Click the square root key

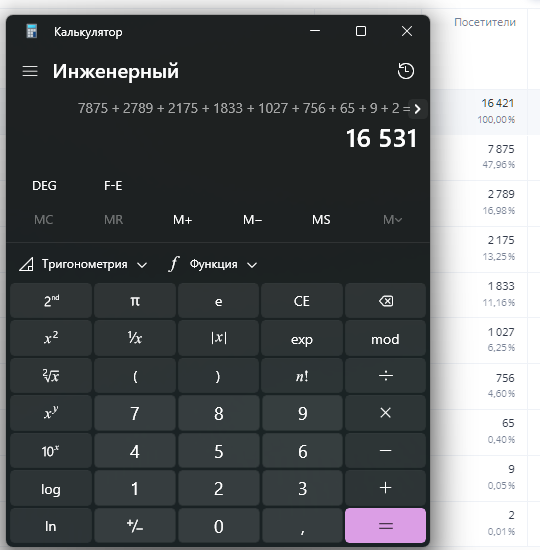[51, 376]
